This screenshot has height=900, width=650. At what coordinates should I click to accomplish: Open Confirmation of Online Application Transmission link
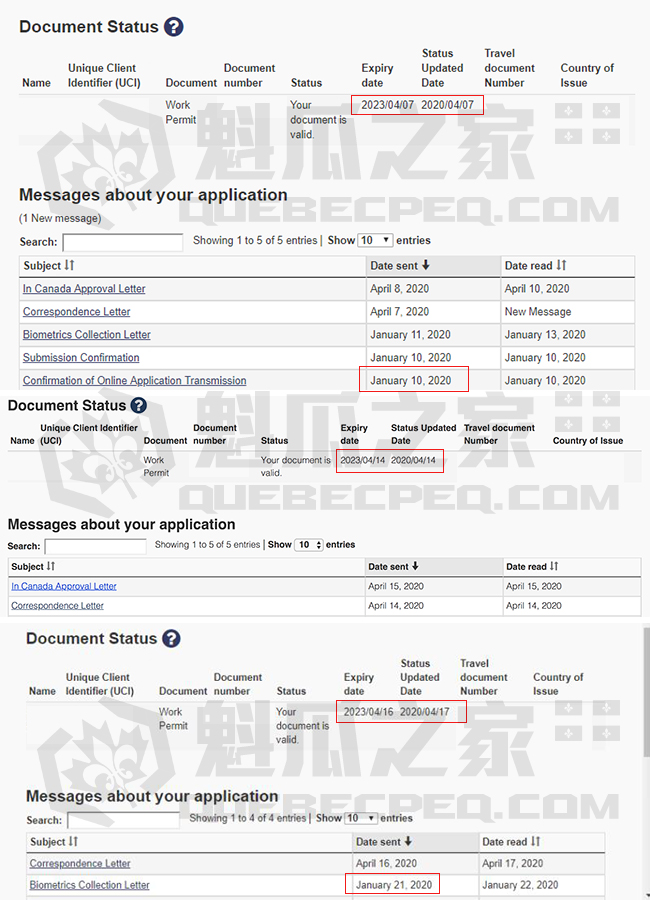click(x=134, y=381)
